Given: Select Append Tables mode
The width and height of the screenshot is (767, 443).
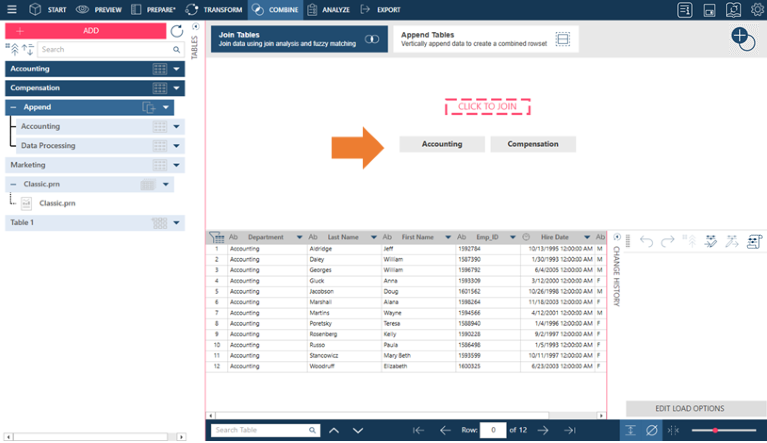Looking at the screenshot, I should [x=486, y=39].
